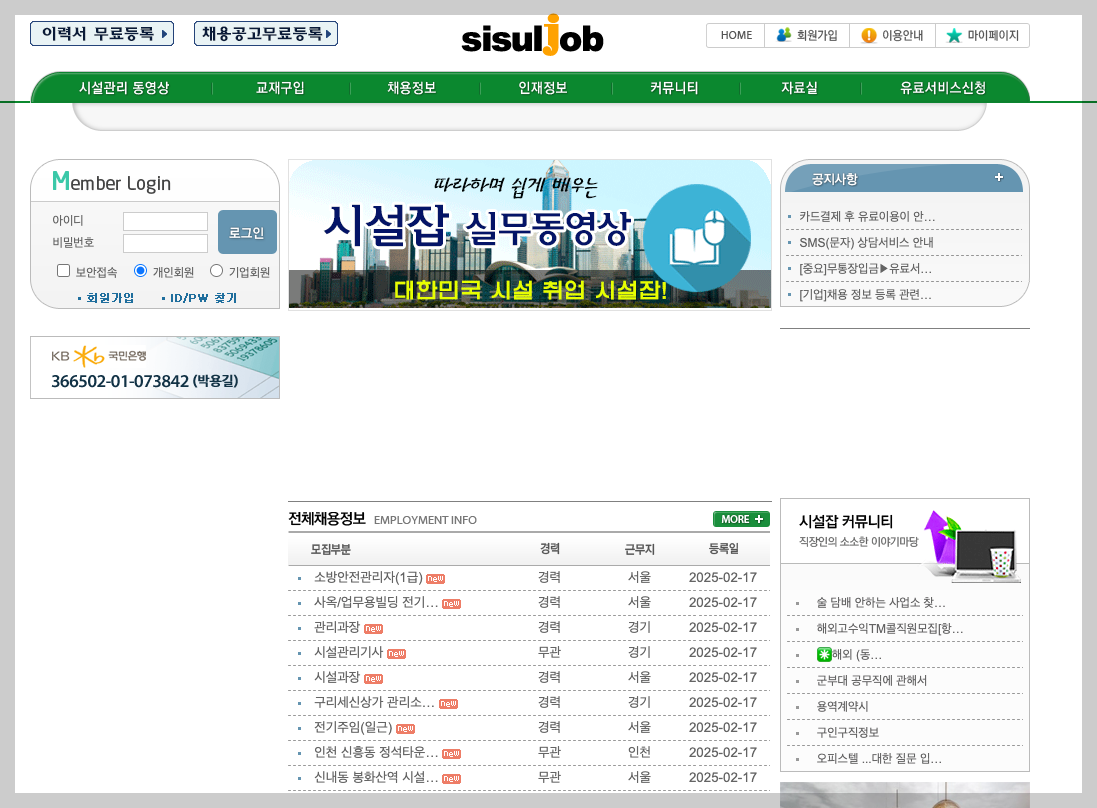This screenshot has height=808, width=1097.
Task: Open 마이페이지 via the star icon
Action: click(x=951, y=35)
